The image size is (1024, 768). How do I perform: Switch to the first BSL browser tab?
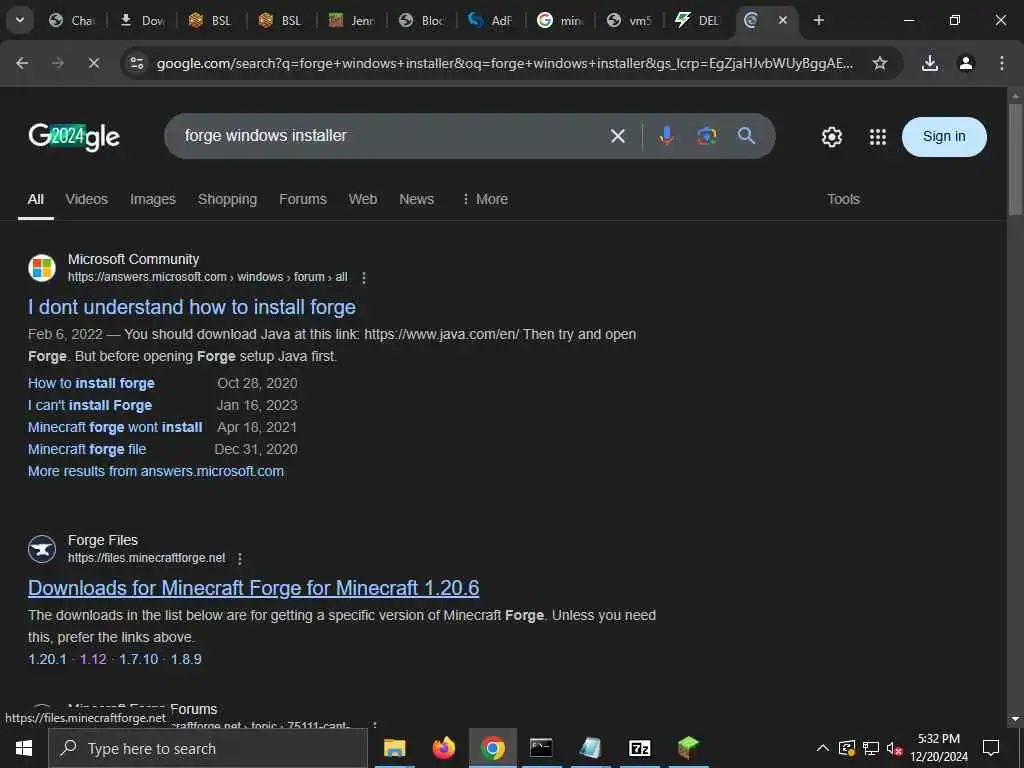pyautogui.click(x=212, y=20)
